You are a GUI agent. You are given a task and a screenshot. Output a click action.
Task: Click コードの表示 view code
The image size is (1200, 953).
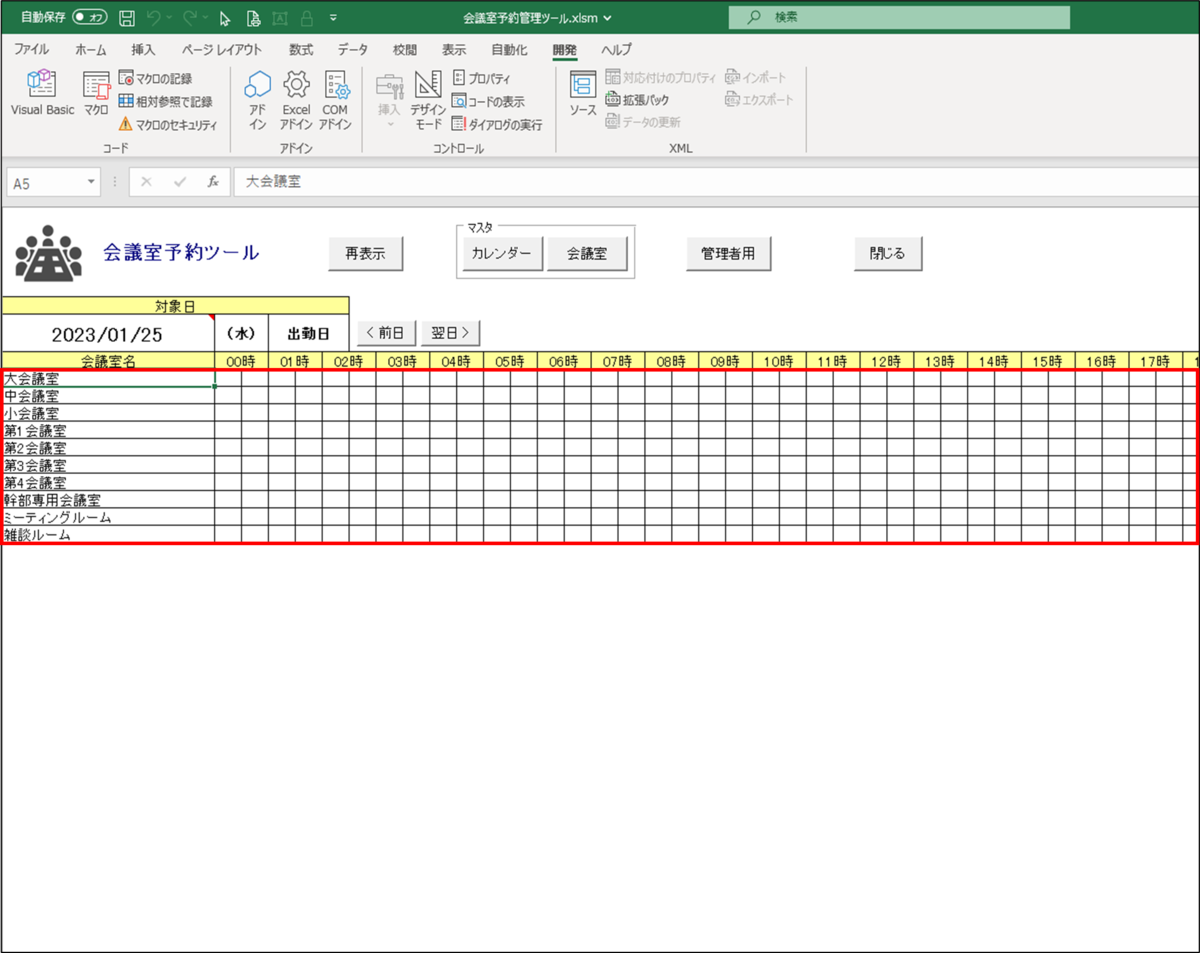(488, 101)
